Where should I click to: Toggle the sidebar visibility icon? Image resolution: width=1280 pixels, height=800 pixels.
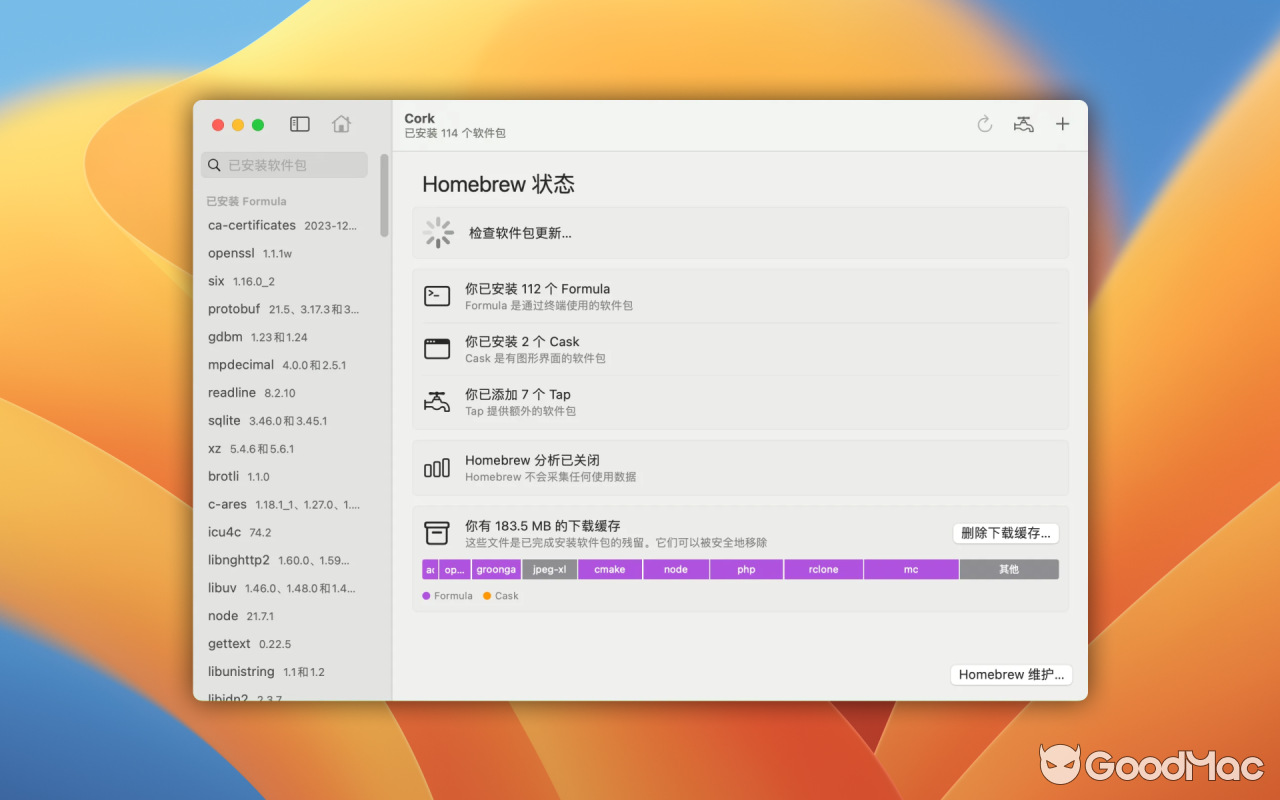tap(300, 124)
